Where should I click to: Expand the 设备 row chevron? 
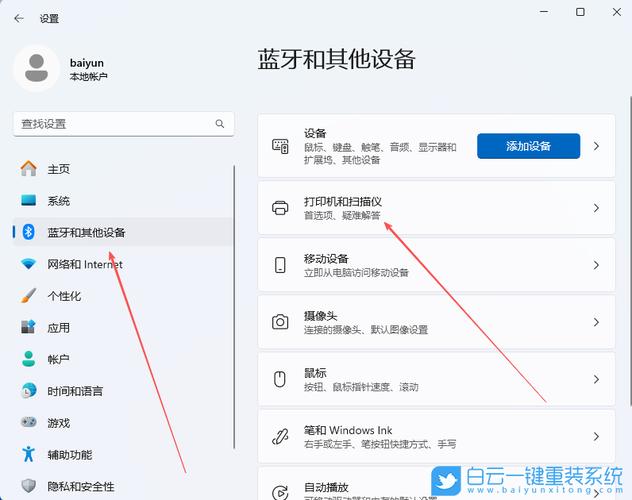tap(597, 146)
